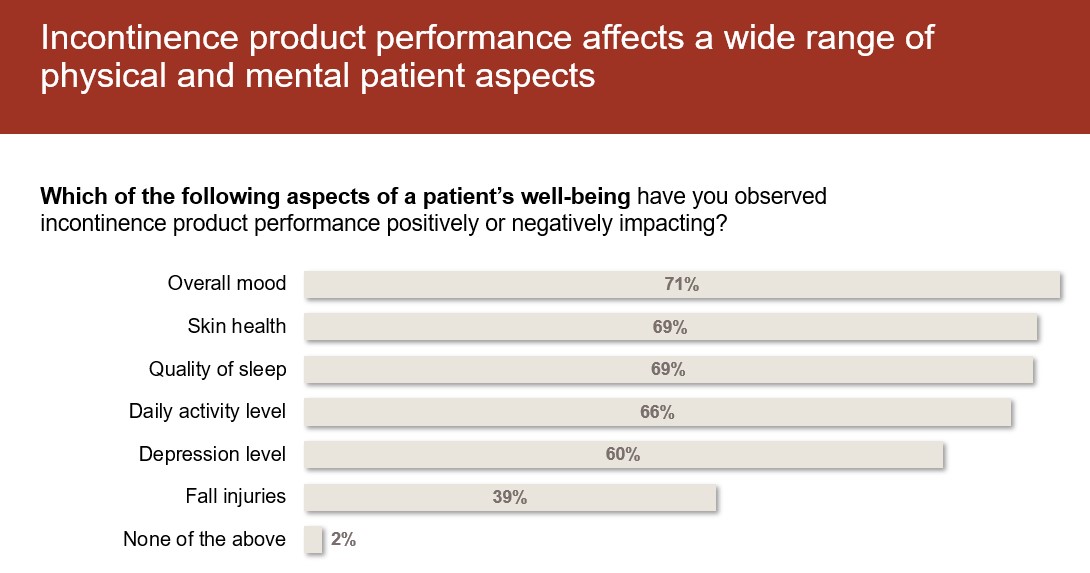The image size is (1090, 573).
Task: Click the 71% data label
Action: pos(681,285)
